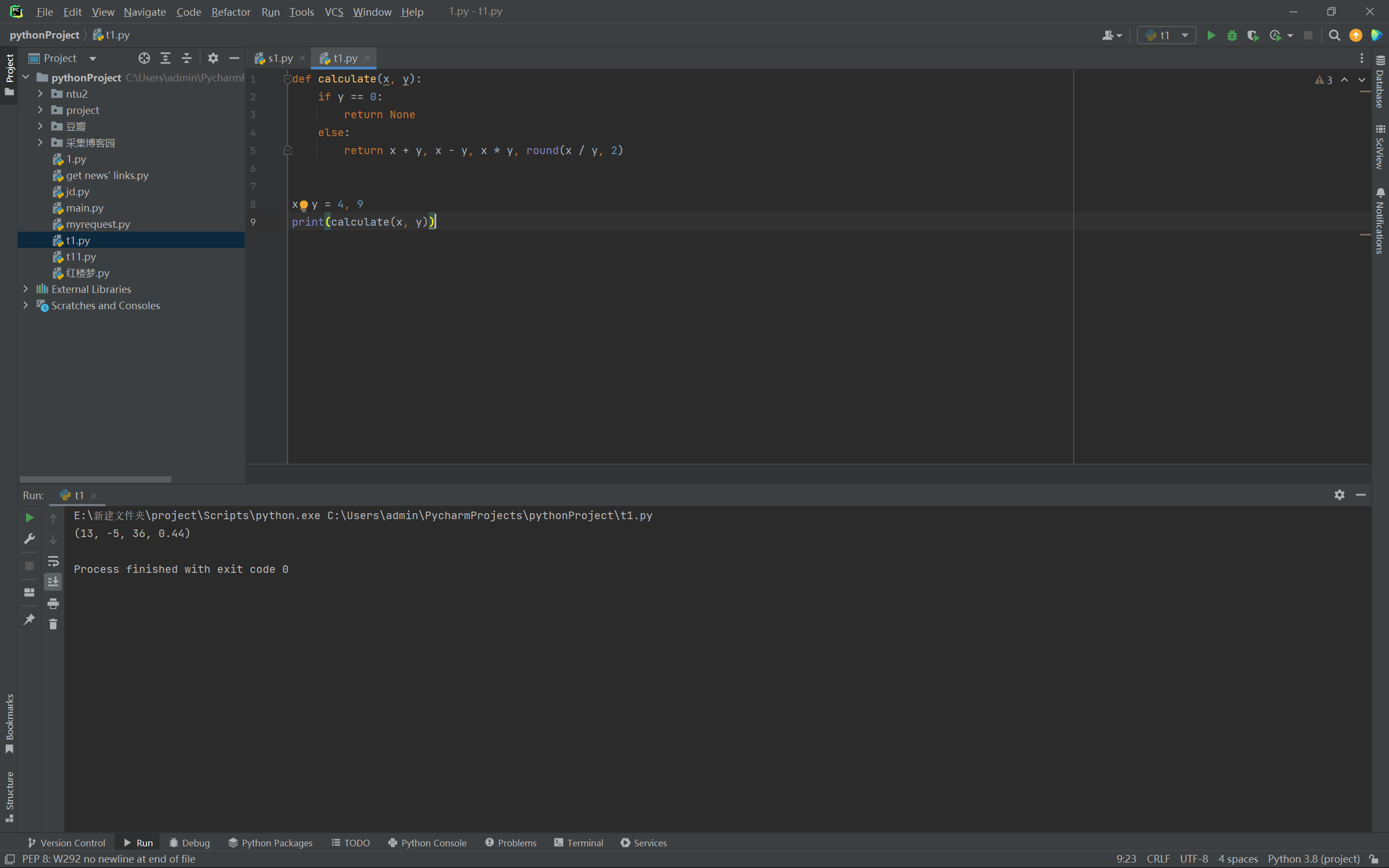Viewport: 1389px width, 868px height.
Task: Run with Coverage shield icon
Action: click(x=1252, y=36)
